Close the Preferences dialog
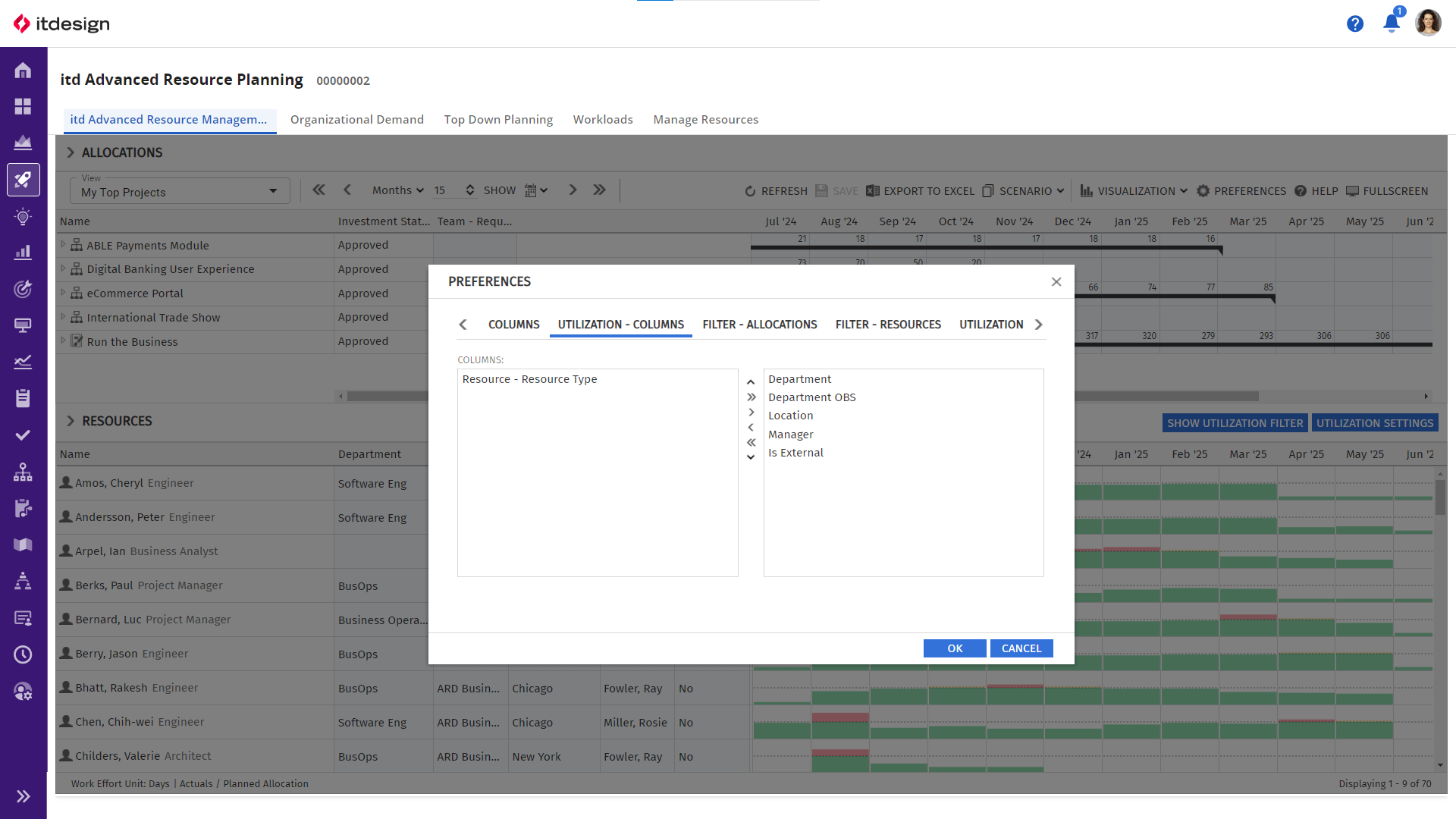 (1056, 282)
